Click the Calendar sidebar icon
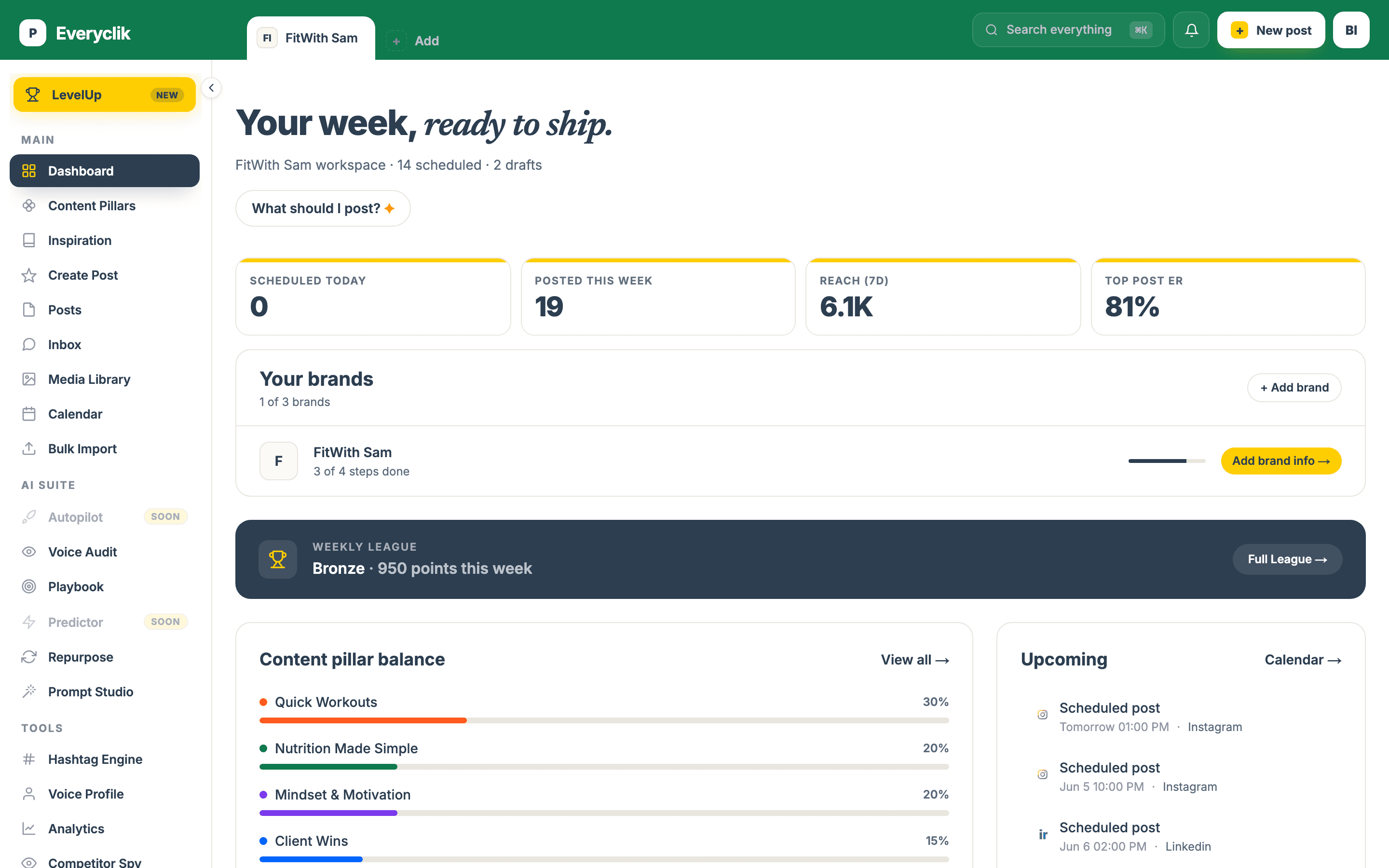This screenshot has width=1389, height=868. 29,414
